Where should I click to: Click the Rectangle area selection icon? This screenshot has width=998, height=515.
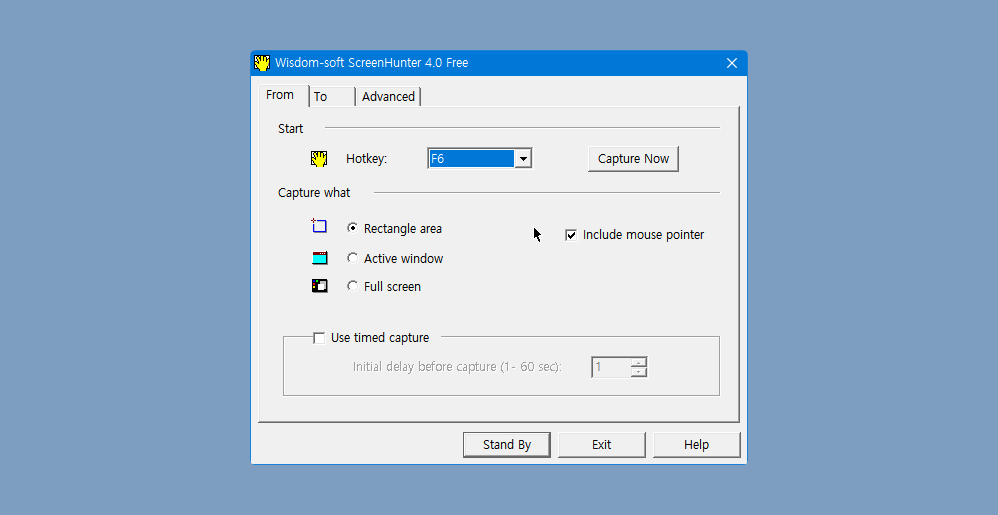pos(319,225)
